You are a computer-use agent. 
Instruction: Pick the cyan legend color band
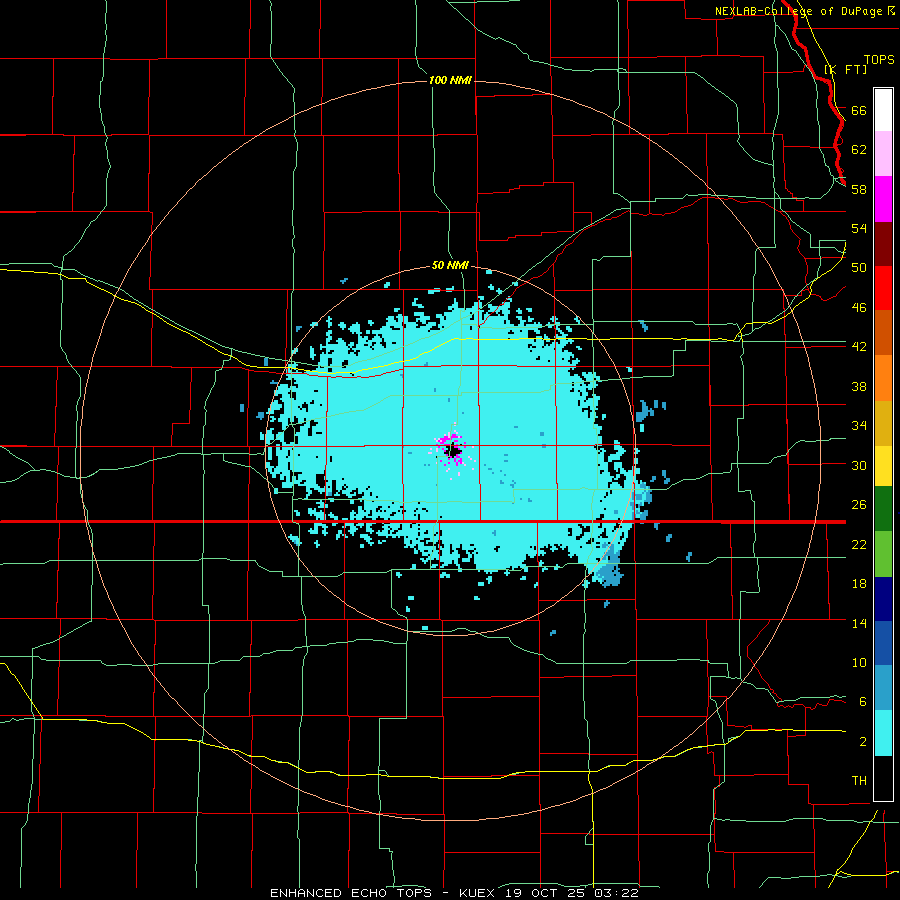tap(883, 733)
